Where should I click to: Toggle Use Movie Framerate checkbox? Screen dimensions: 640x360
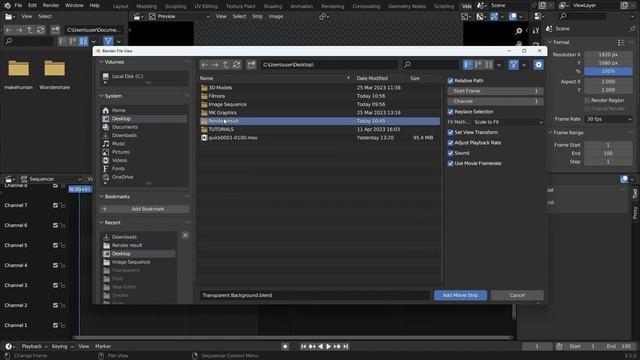pos(451,164)
